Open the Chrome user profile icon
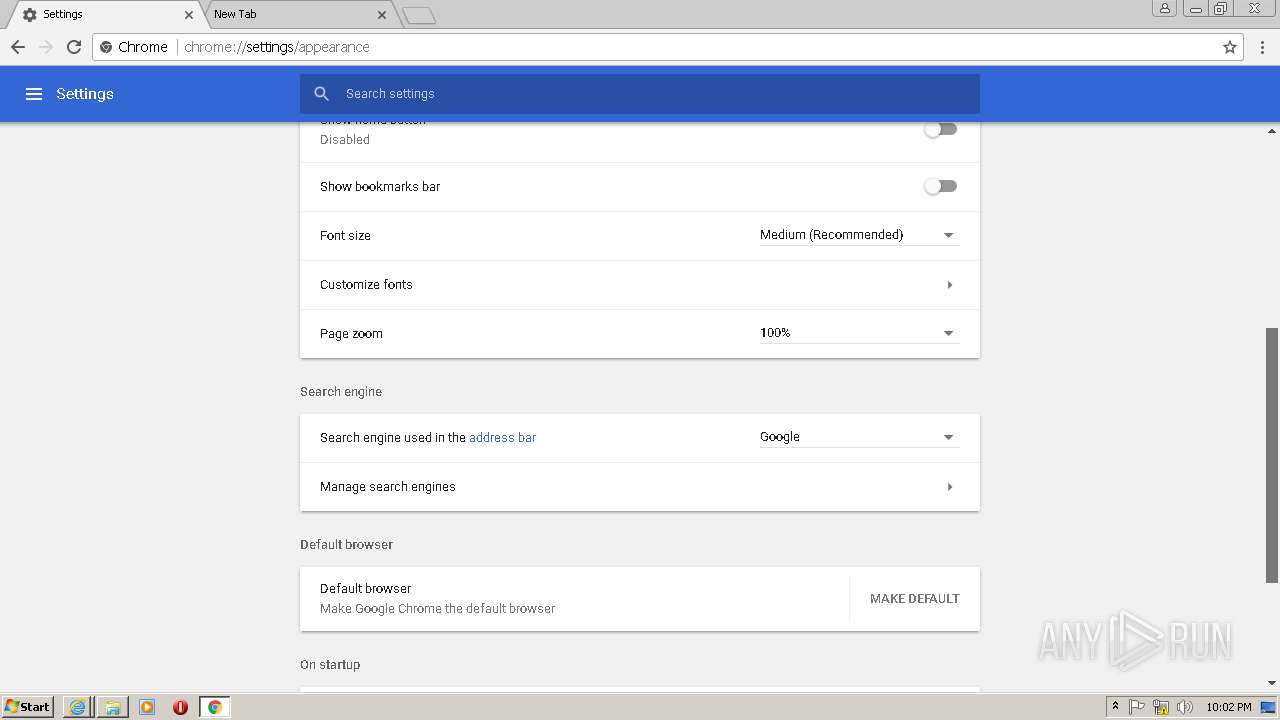 tap(1164, 9)
